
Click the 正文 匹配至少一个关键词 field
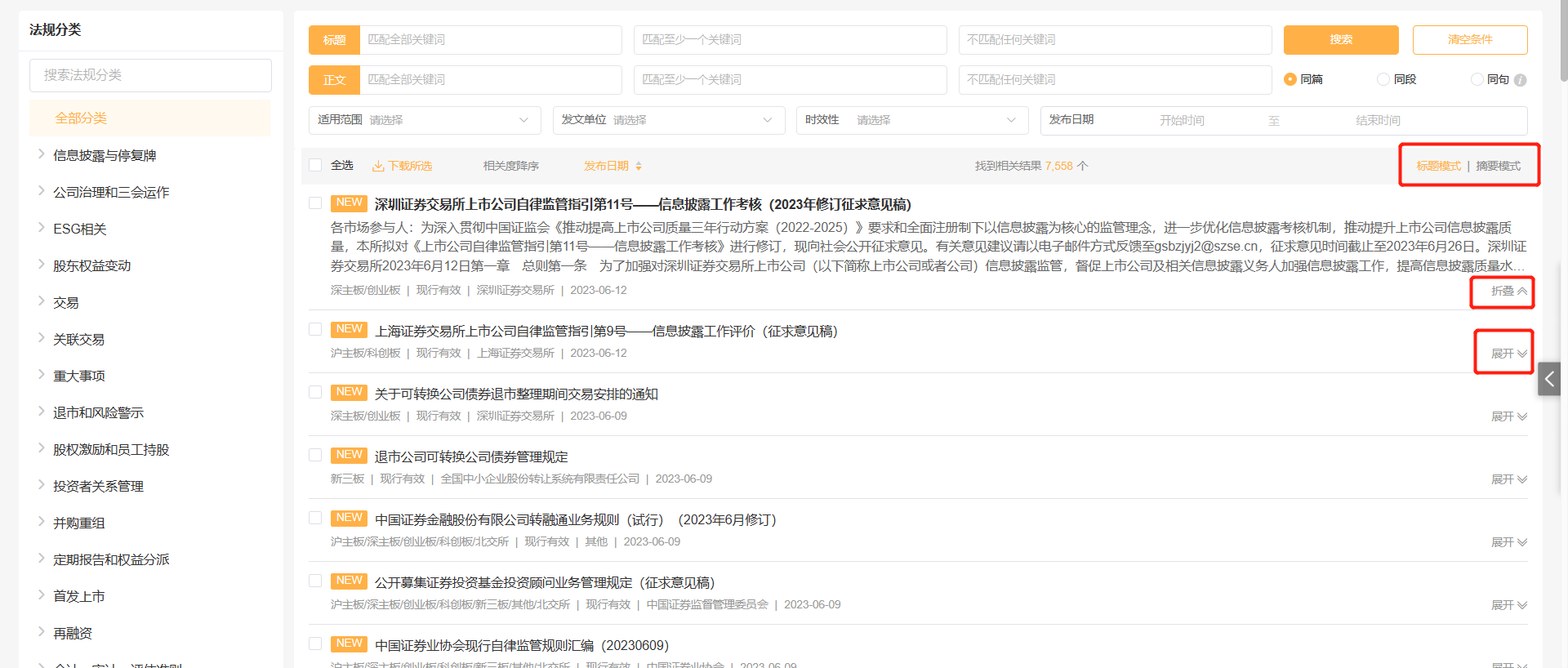click(790, 80)
